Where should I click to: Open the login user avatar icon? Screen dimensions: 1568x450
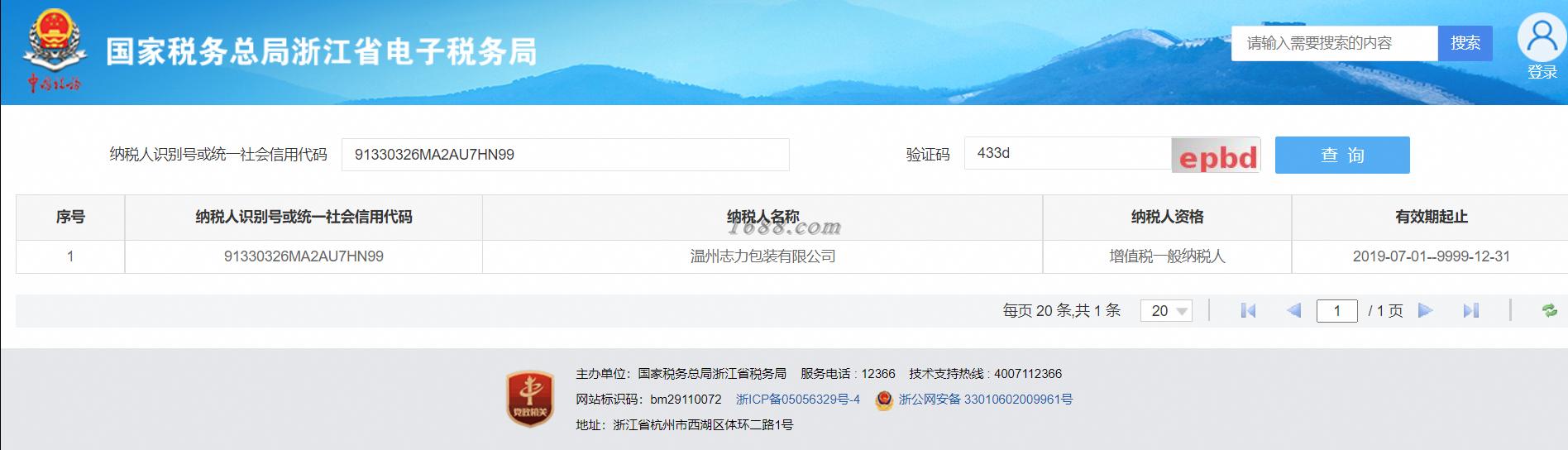coord(1542,39)
